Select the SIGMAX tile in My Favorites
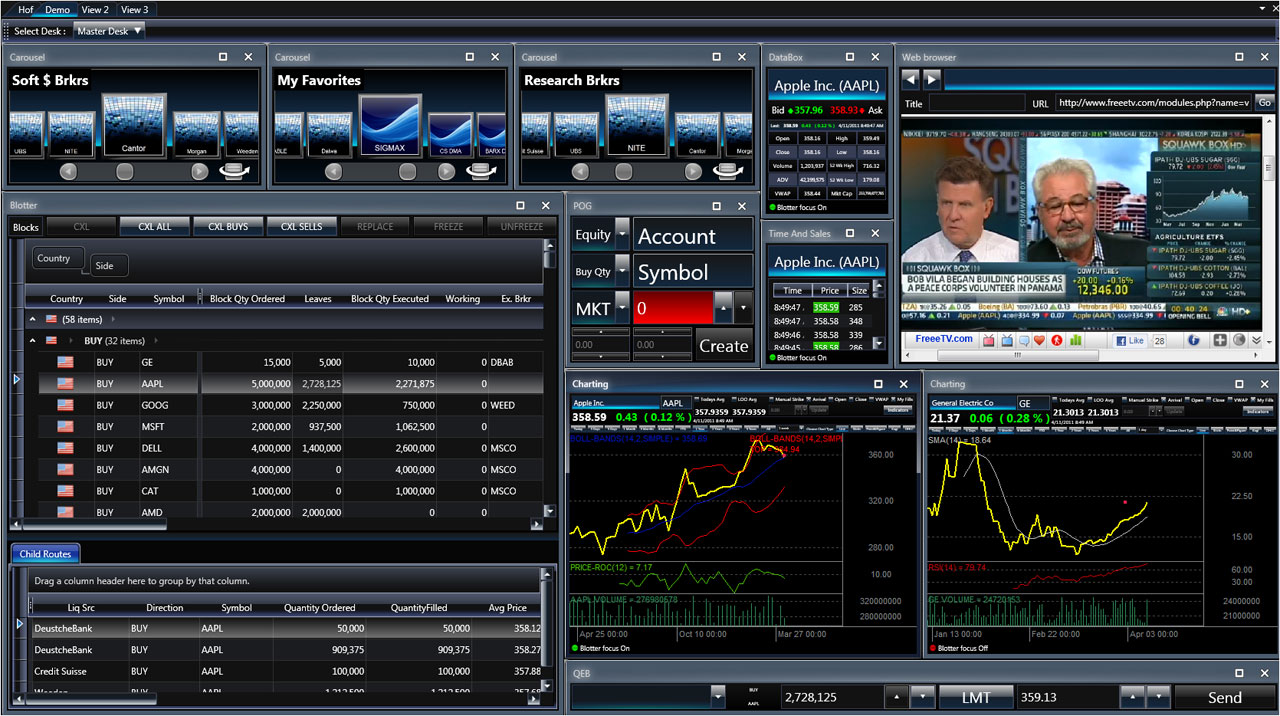This screenshot has height=716, width=1280. click(391, 124)
